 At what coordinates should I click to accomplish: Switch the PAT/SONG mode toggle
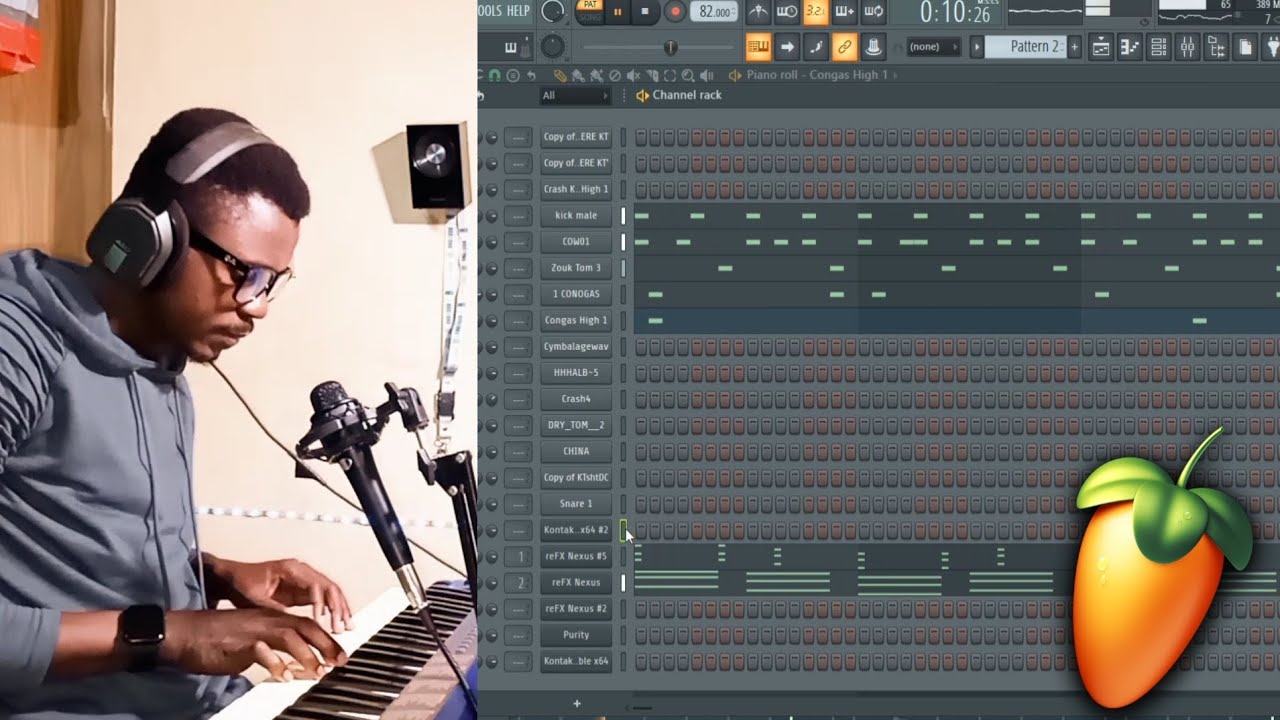point(588,10)
